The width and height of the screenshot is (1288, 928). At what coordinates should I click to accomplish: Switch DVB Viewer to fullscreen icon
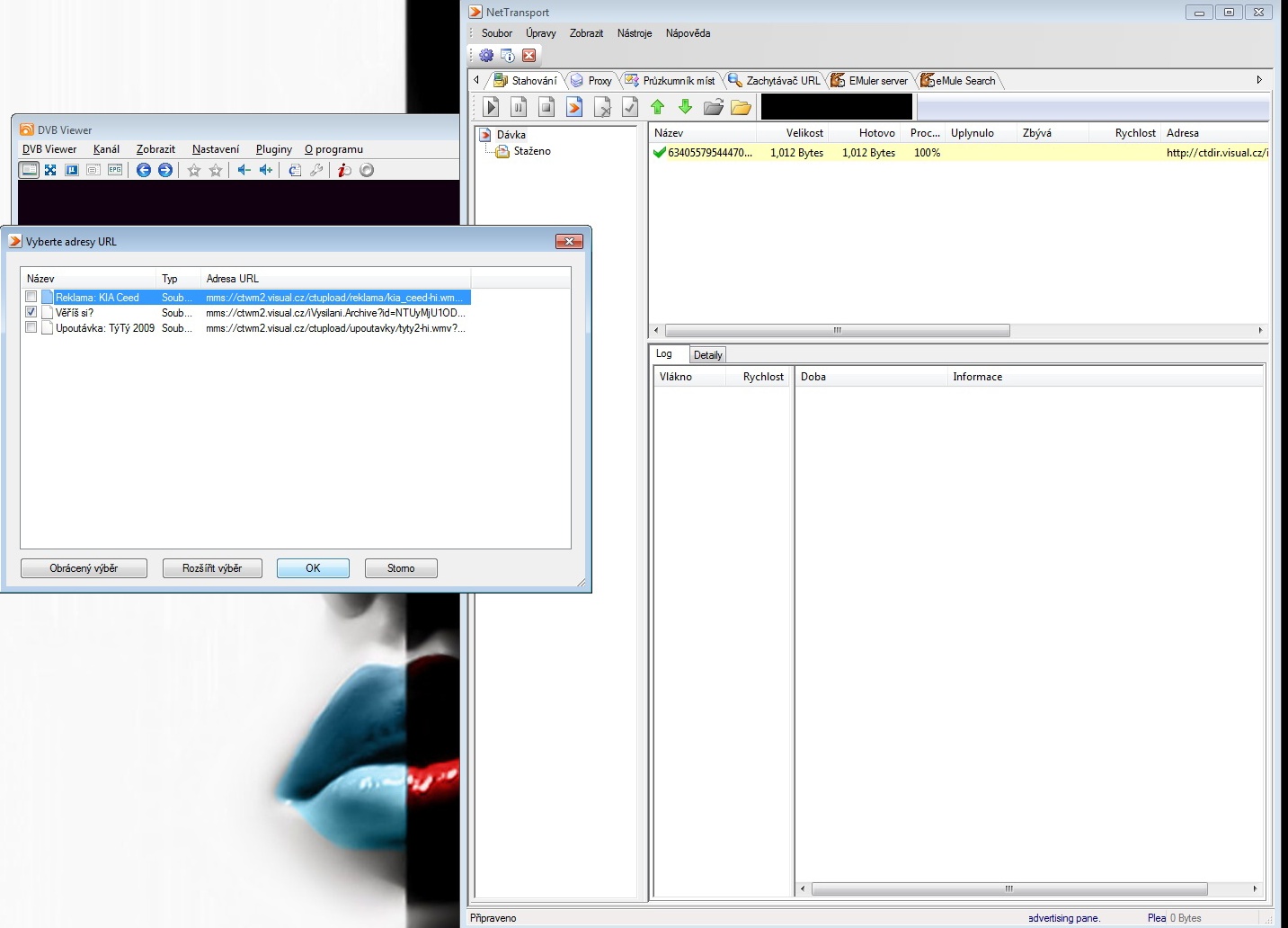click(50, 170)
